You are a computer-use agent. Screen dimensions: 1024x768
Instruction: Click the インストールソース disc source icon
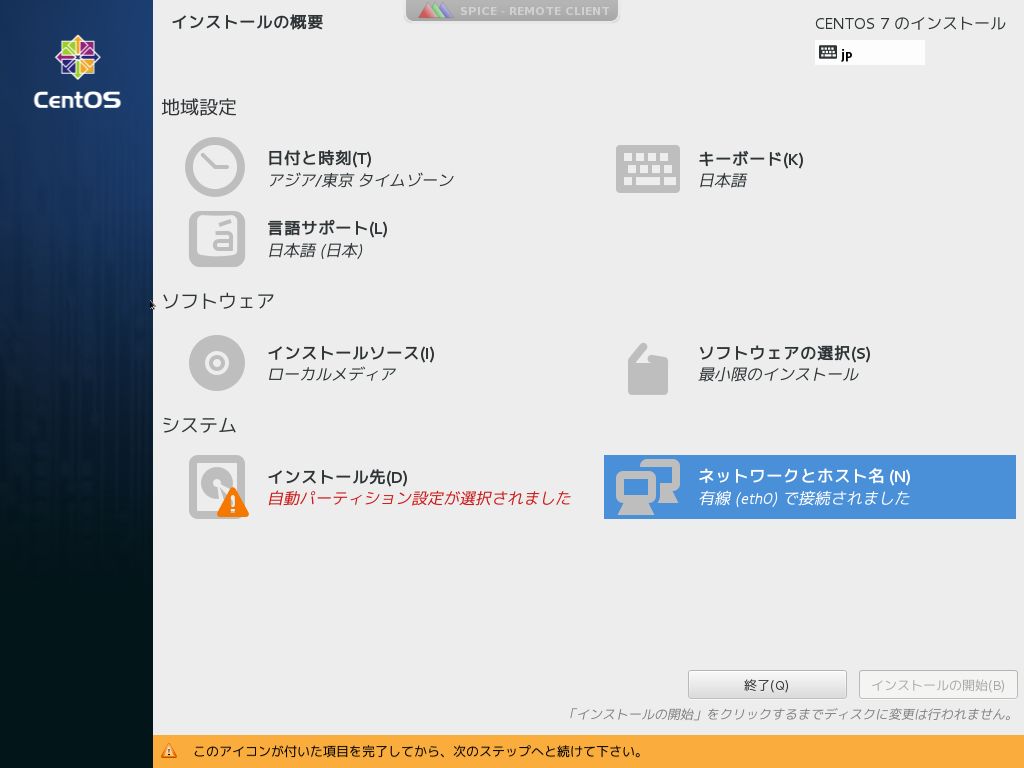pyautogui.click(x=215, y=362)
